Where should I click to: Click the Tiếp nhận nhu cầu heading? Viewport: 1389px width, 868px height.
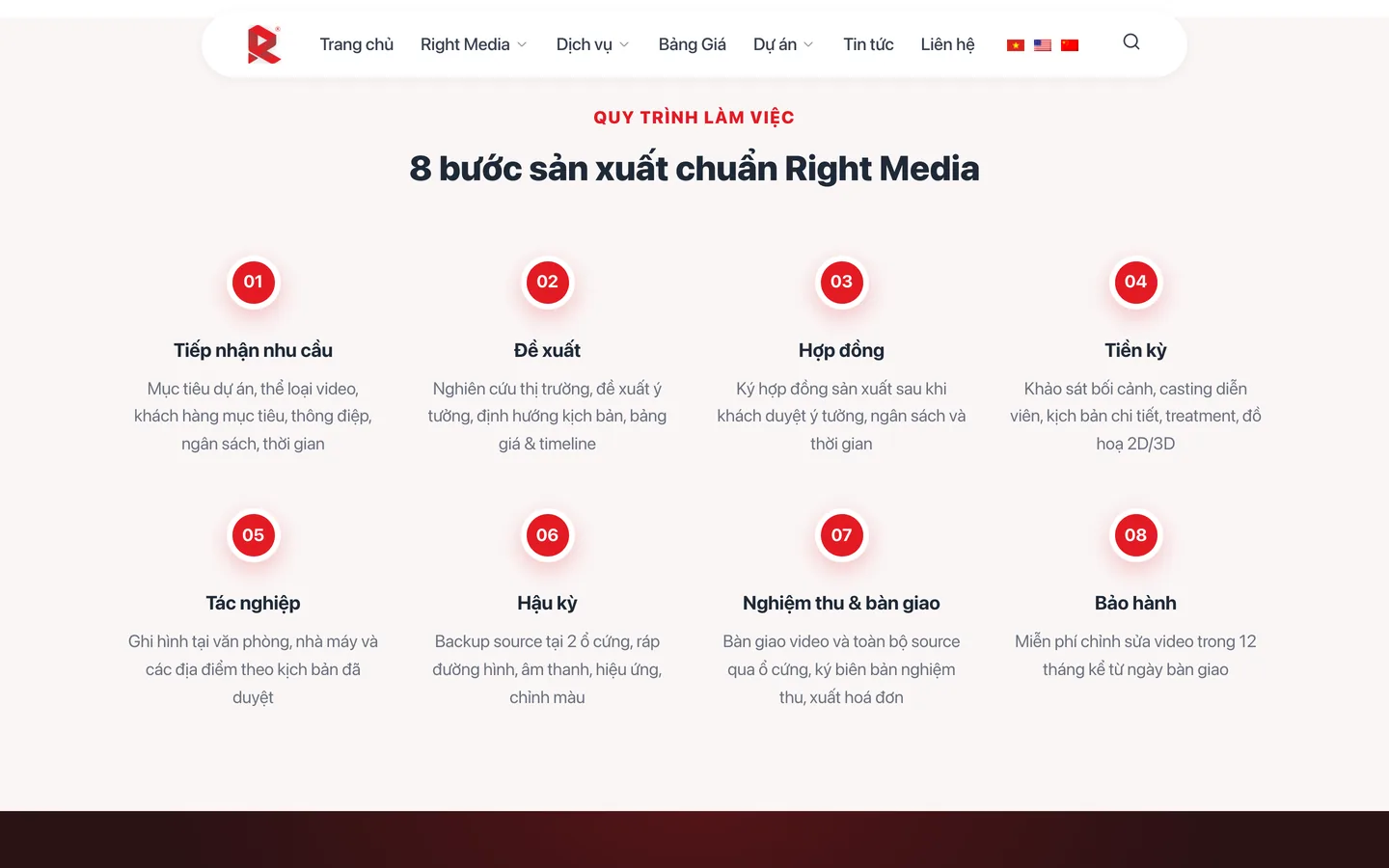click(x=253, y=350)
